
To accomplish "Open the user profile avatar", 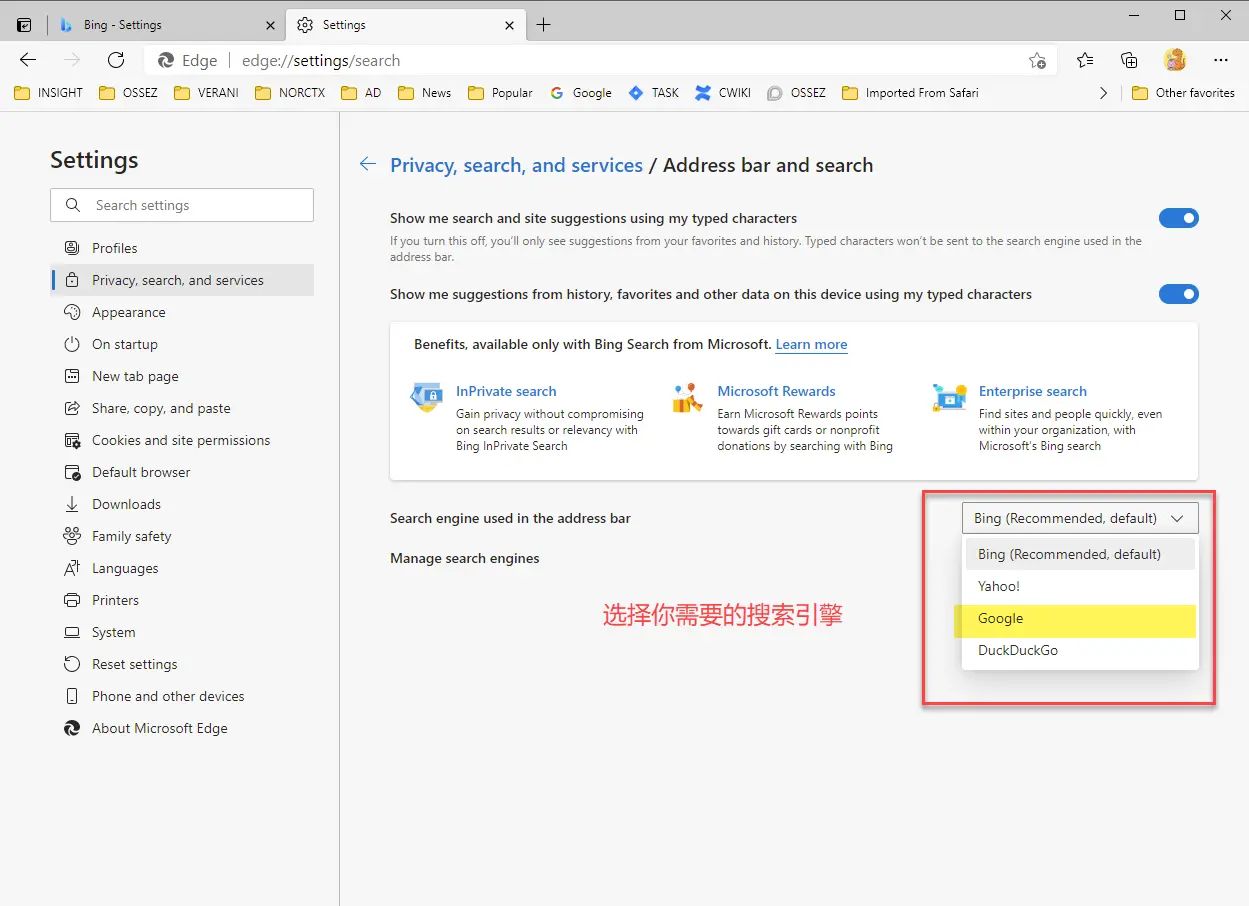I will tap(1175, 60).
